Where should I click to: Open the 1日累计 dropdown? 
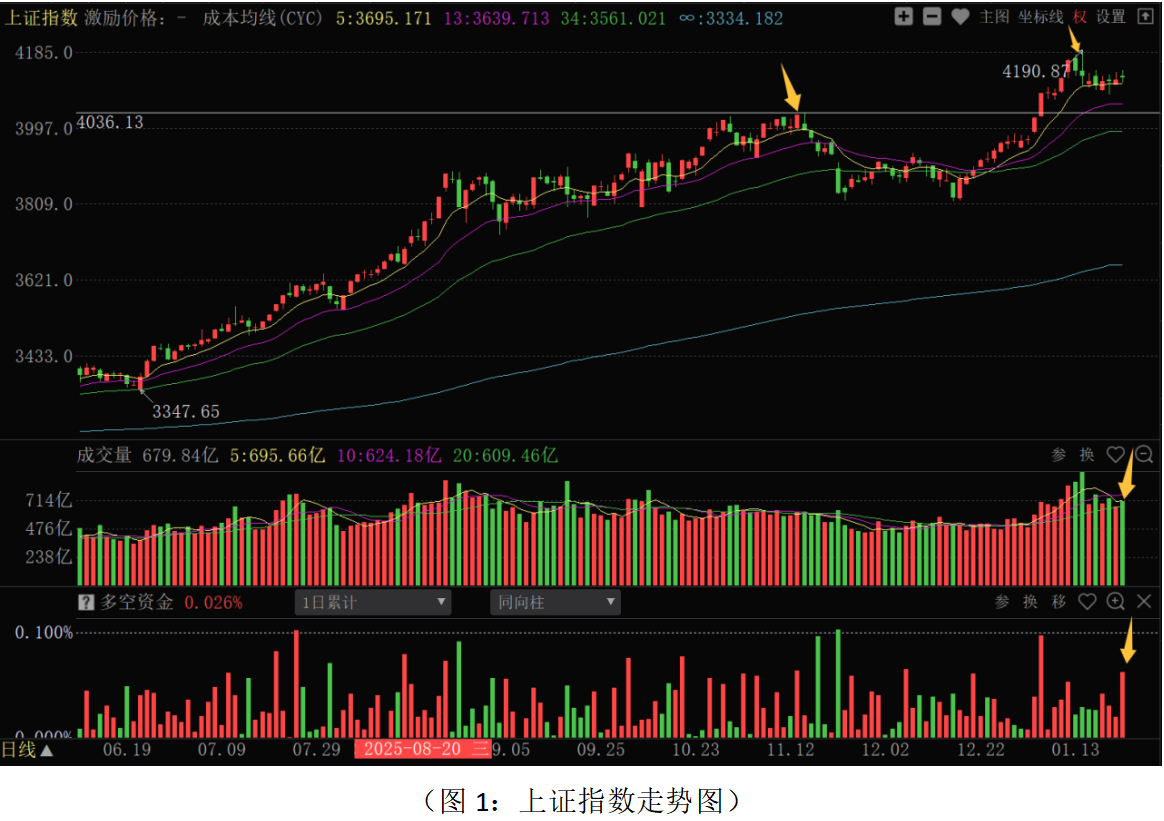pyautogui.click(x=373, y=602)
